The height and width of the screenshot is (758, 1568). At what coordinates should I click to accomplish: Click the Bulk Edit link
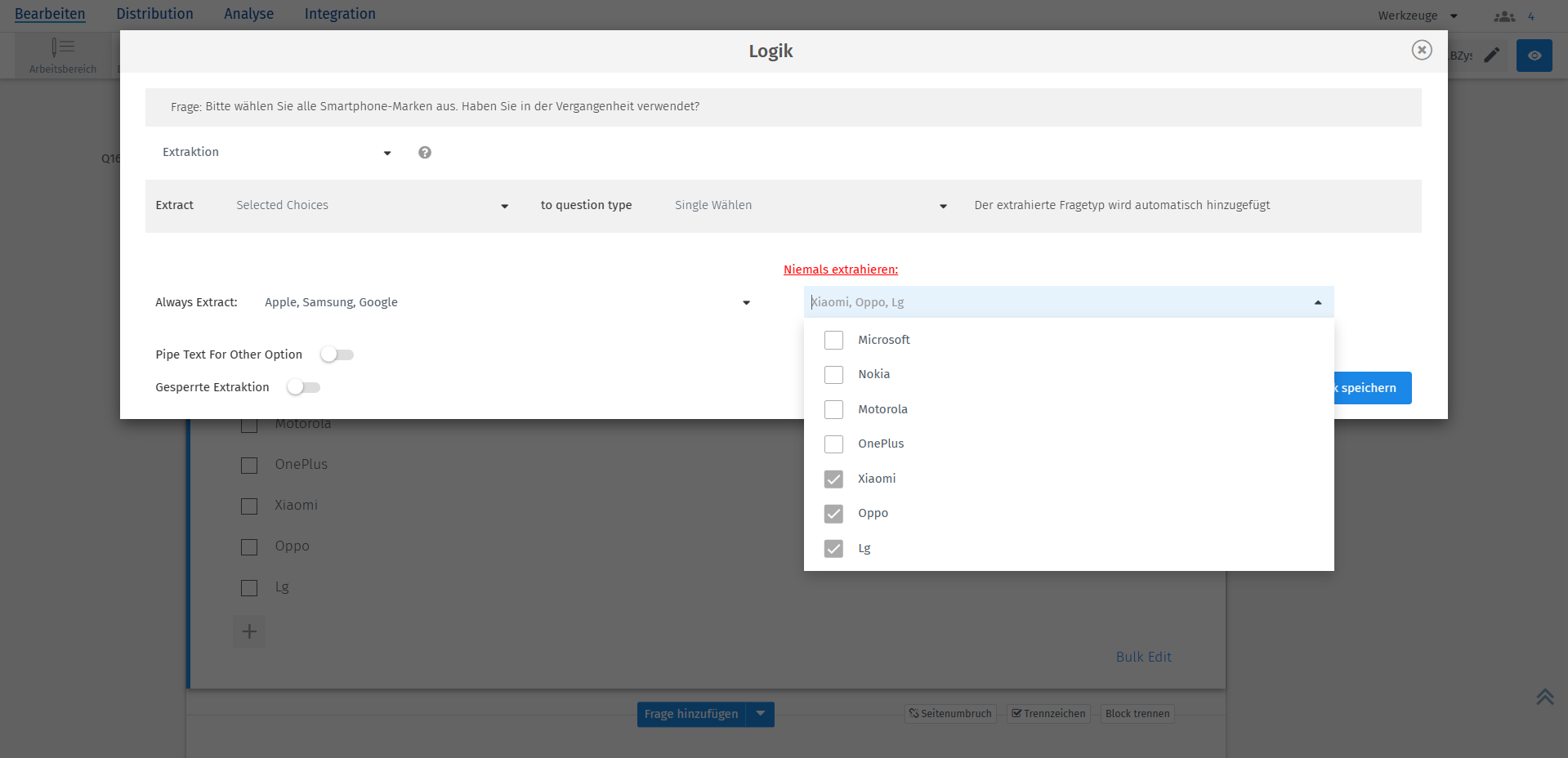pyautogui.click(x=1143, y=657)
